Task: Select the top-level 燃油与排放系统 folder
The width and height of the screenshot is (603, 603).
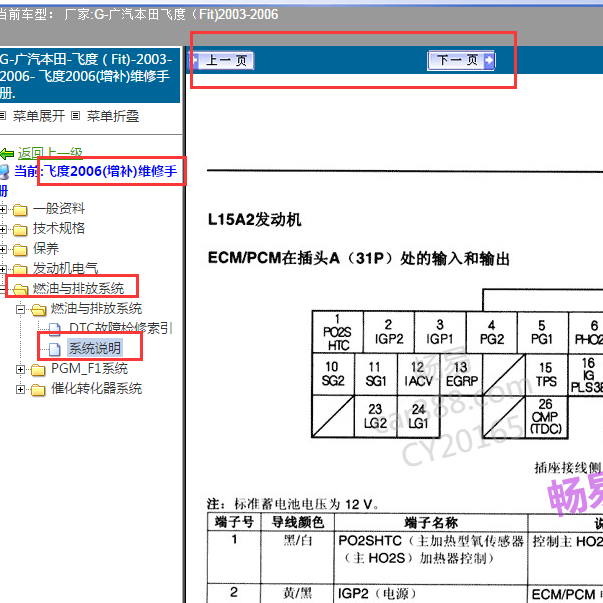Action: tap(78, 288)
